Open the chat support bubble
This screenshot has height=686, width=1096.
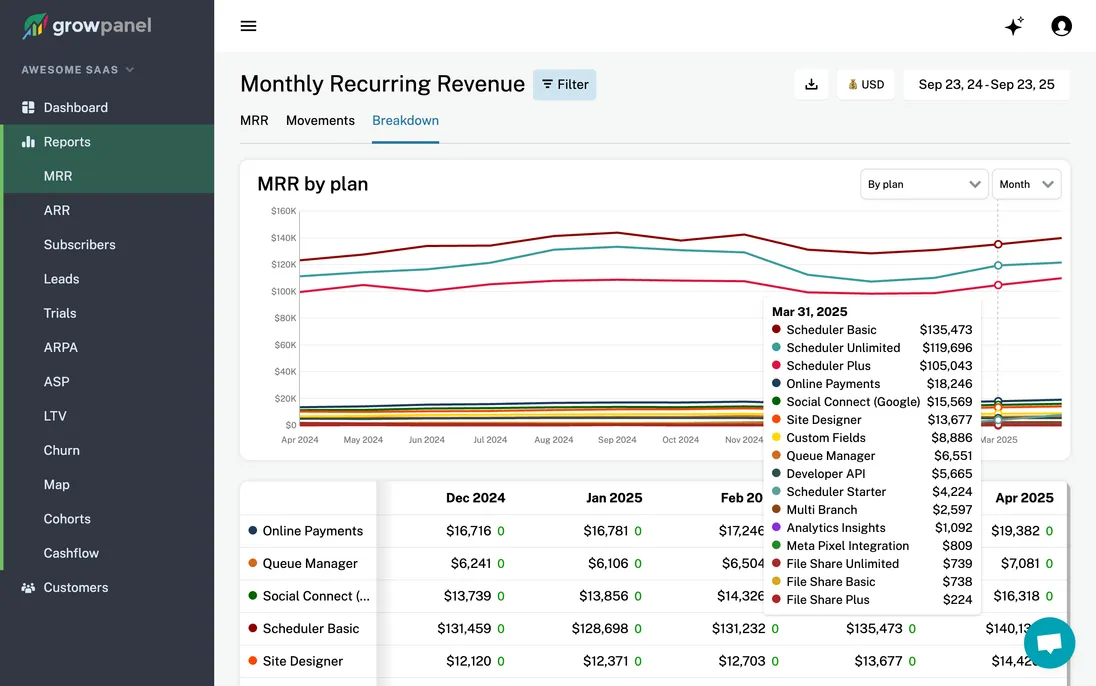[1049, 643]
